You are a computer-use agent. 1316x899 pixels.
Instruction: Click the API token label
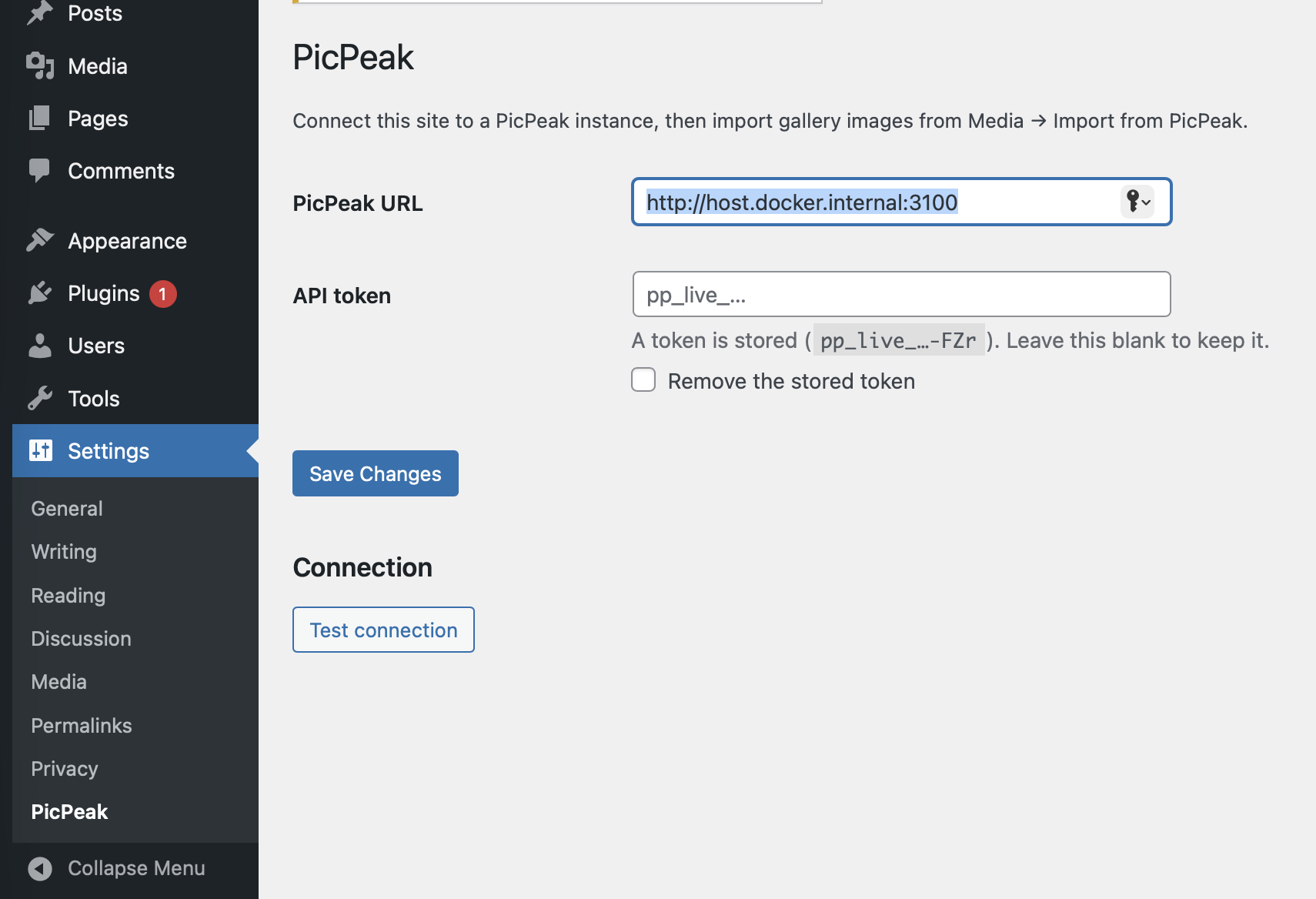pos(342,296)
